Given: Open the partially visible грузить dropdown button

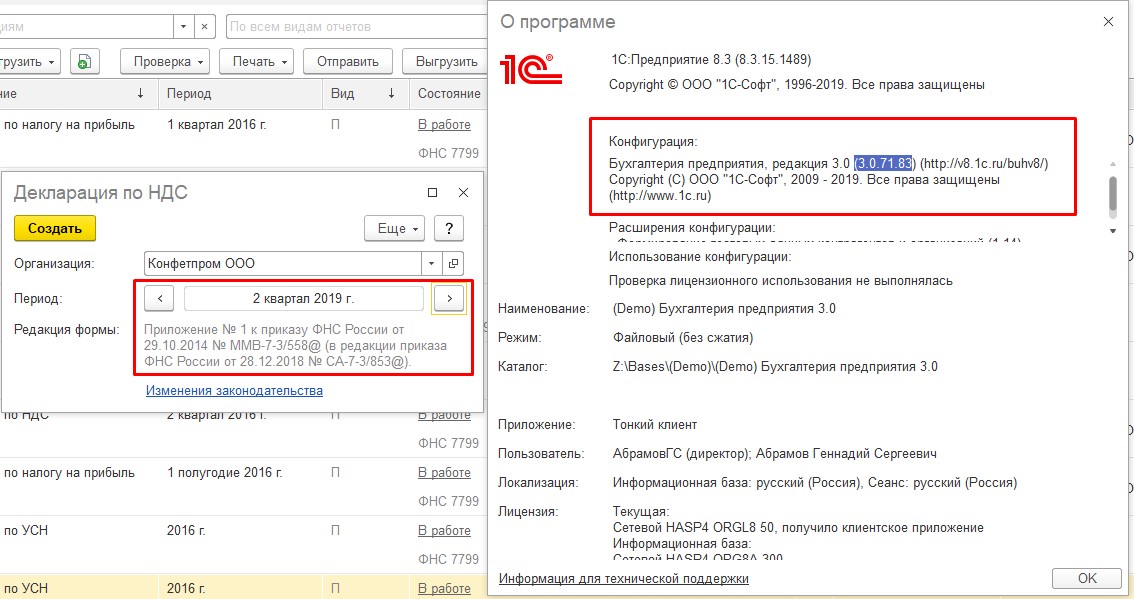Looking at the screenshot, I should click(29, 61).
